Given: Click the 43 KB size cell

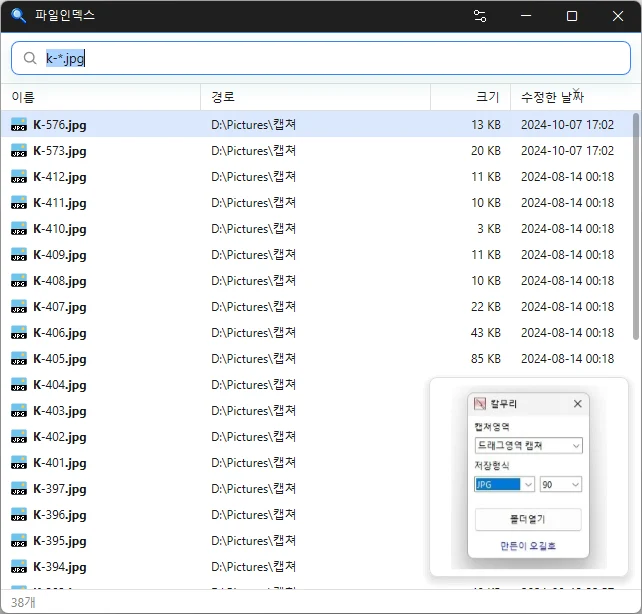Looking at the screenshot, I should [x=486, y=332].
